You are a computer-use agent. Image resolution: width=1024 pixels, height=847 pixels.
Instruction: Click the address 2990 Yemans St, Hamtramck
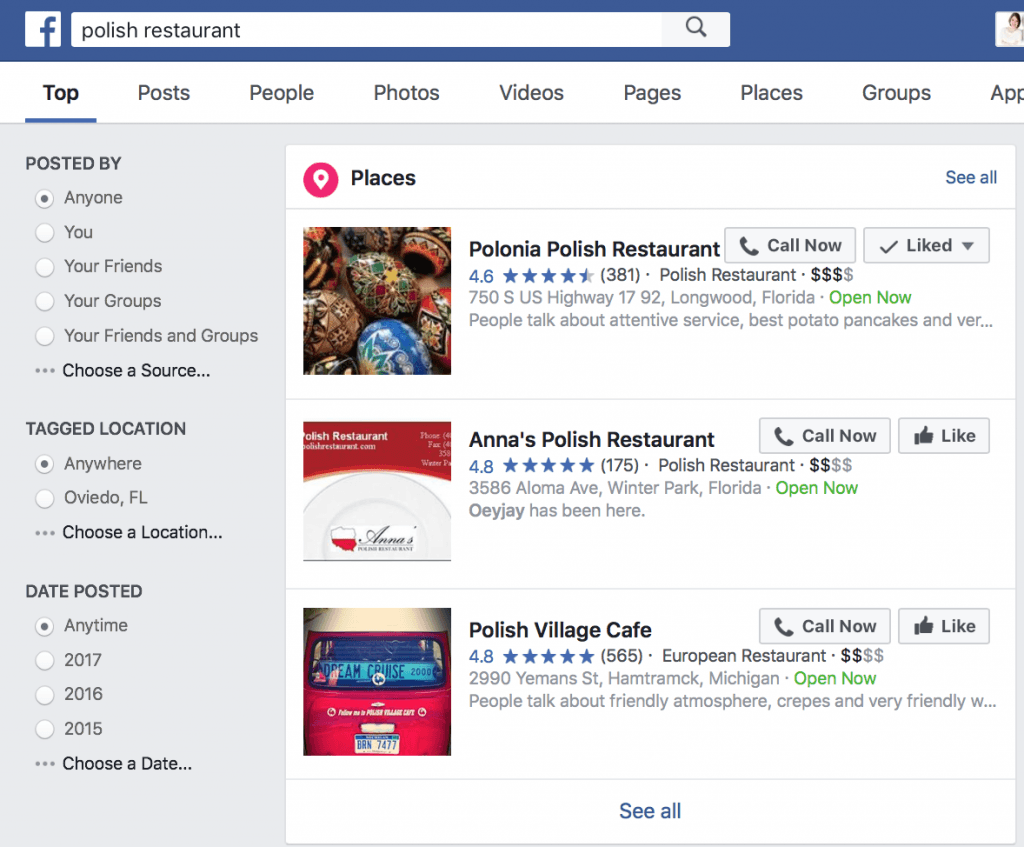(x=624, y=679)
